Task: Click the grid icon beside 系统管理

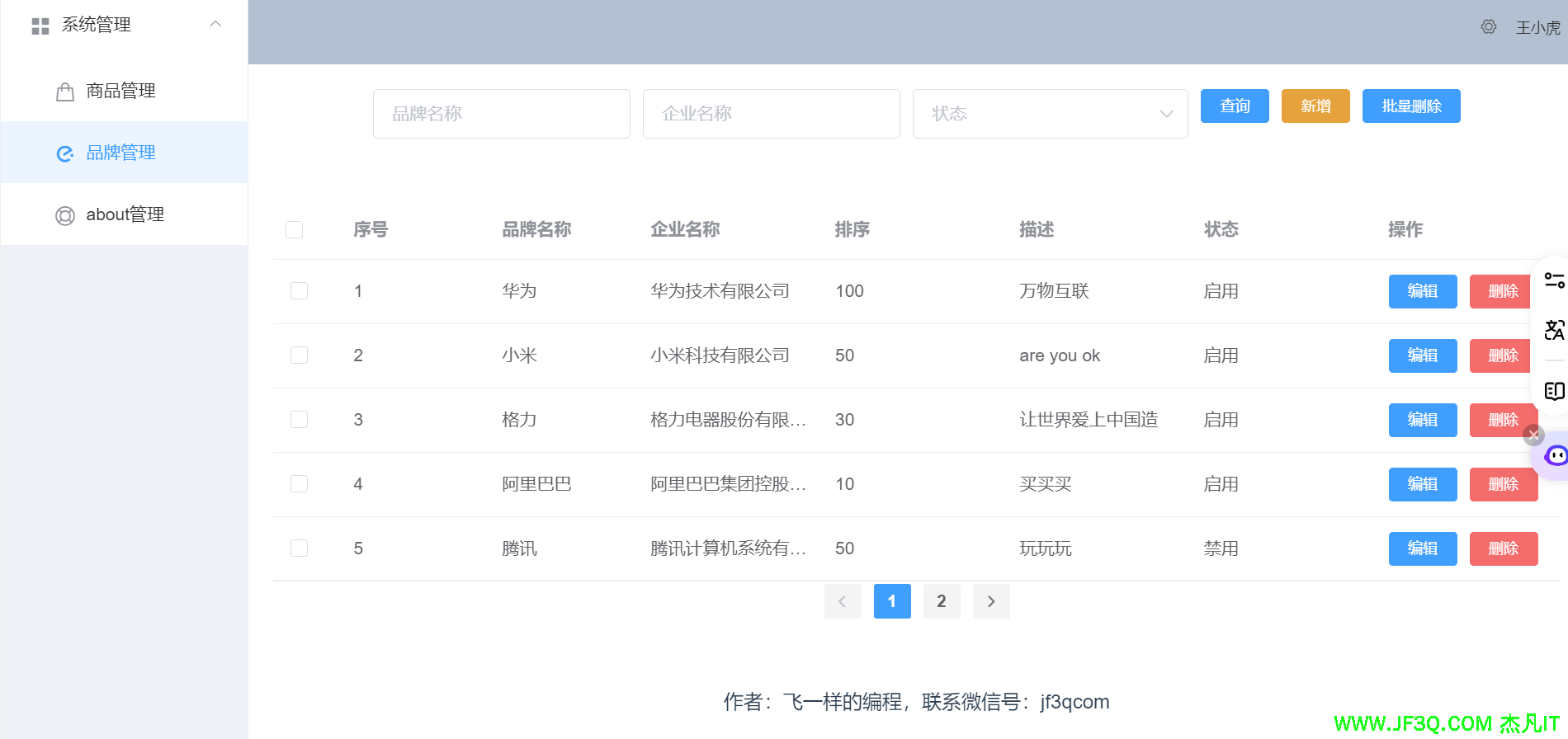Action: (x=40, y=26)
